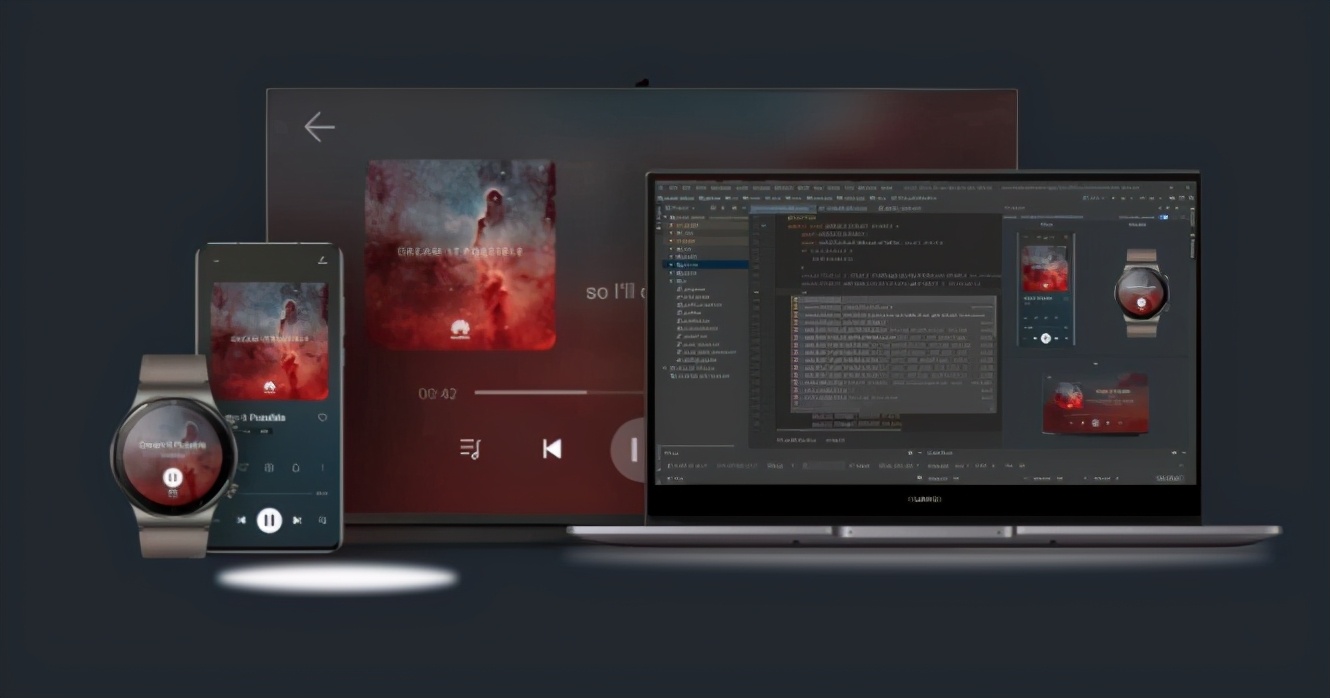Click the 00:42 elapsed time on tablet
The width and height of the screenshot is (1330, 698).
(437, 393)
